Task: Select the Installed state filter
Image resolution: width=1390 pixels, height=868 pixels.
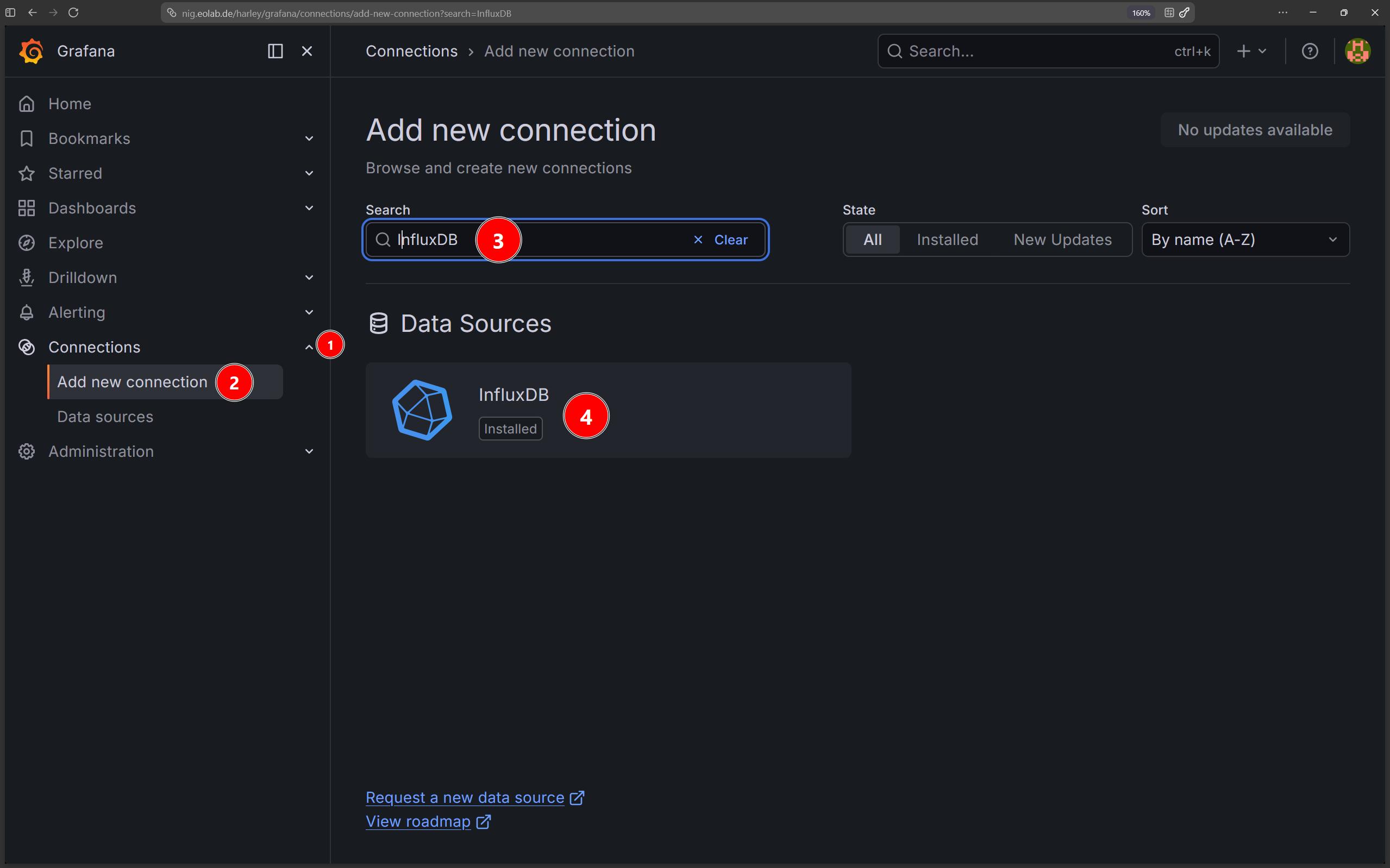Action: pyautogui.click(x=947, y=240)
